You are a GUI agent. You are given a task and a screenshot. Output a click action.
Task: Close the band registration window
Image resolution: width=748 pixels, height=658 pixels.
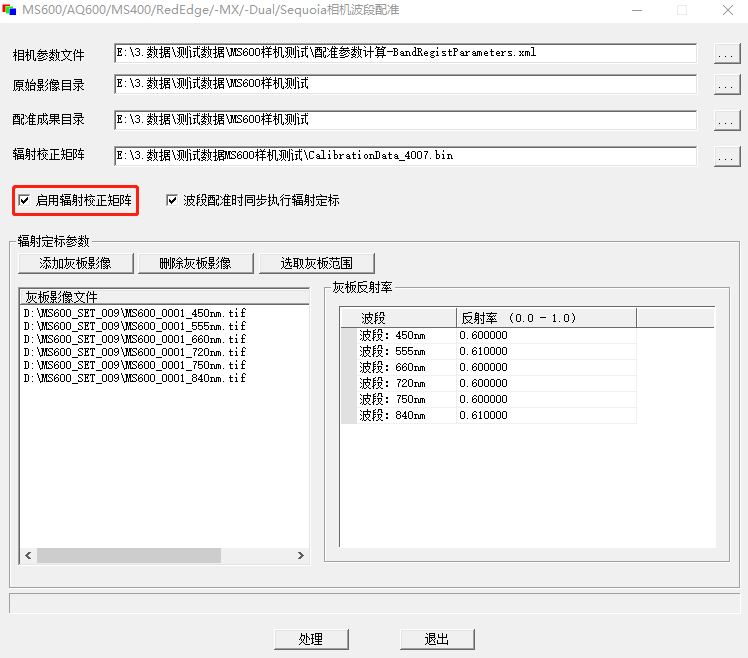[728, 10]
